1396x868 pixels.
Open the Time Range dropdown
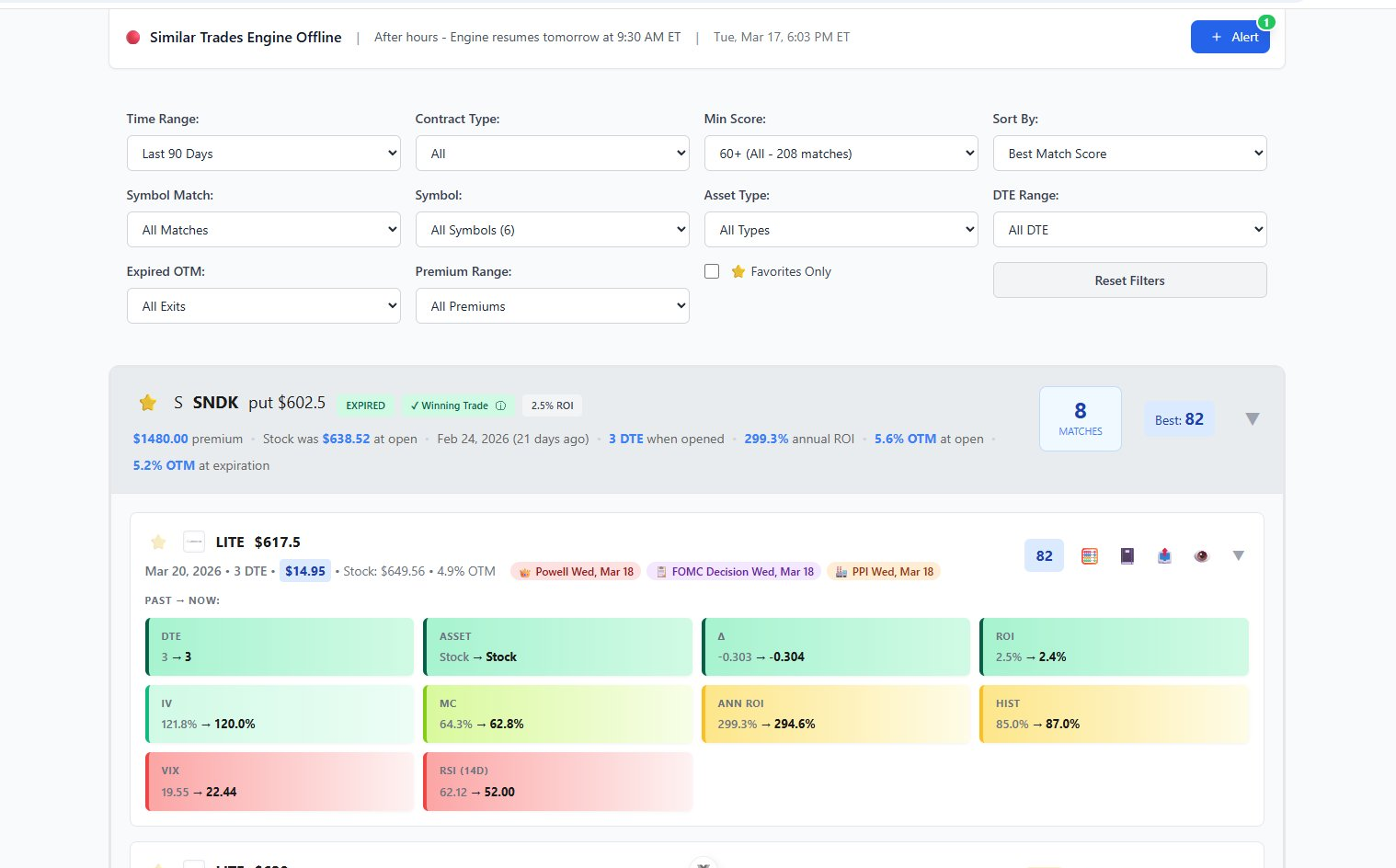tap(264, 154)
